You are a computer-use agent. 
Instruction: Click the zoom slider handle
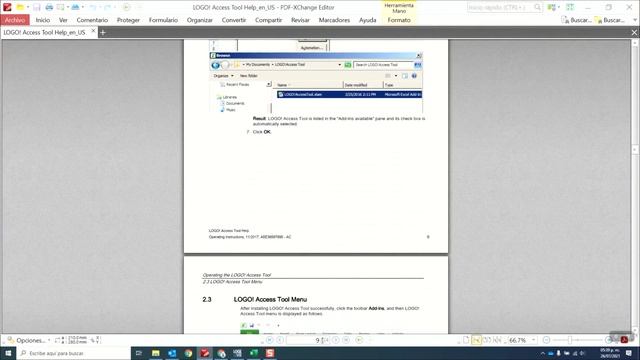click(570, 340)
